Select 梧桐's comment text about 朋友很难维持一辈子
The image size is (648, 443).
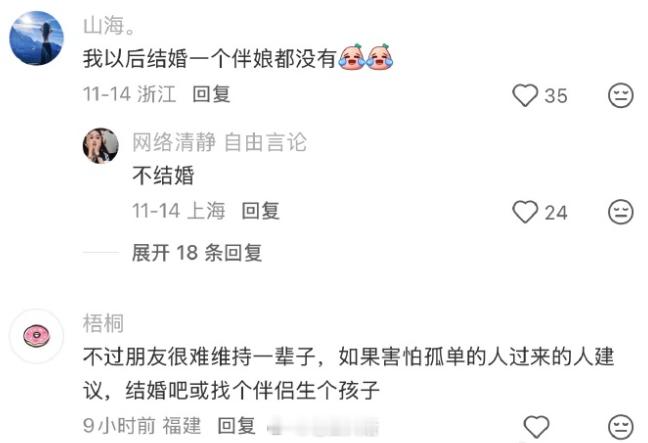348,374
